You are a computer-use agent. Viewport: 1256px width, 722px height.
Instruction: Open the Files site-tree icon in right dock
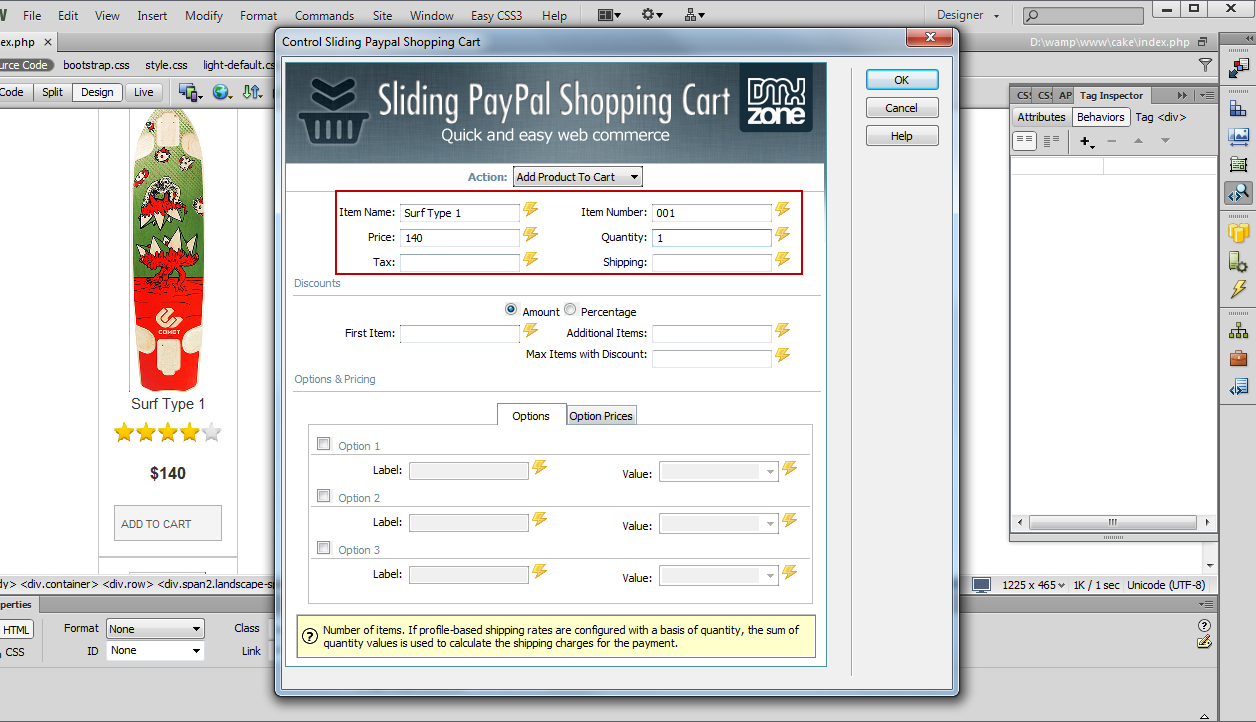click(x=1238, y=330)
